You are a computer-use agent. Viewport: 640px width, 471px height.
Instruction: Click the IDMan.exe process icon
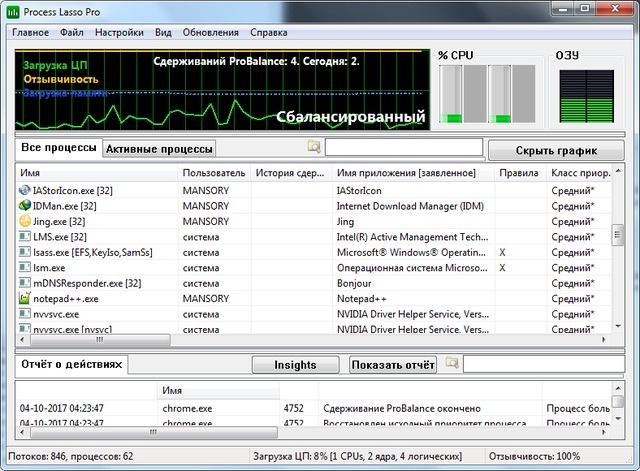click(x=25, y=205)
